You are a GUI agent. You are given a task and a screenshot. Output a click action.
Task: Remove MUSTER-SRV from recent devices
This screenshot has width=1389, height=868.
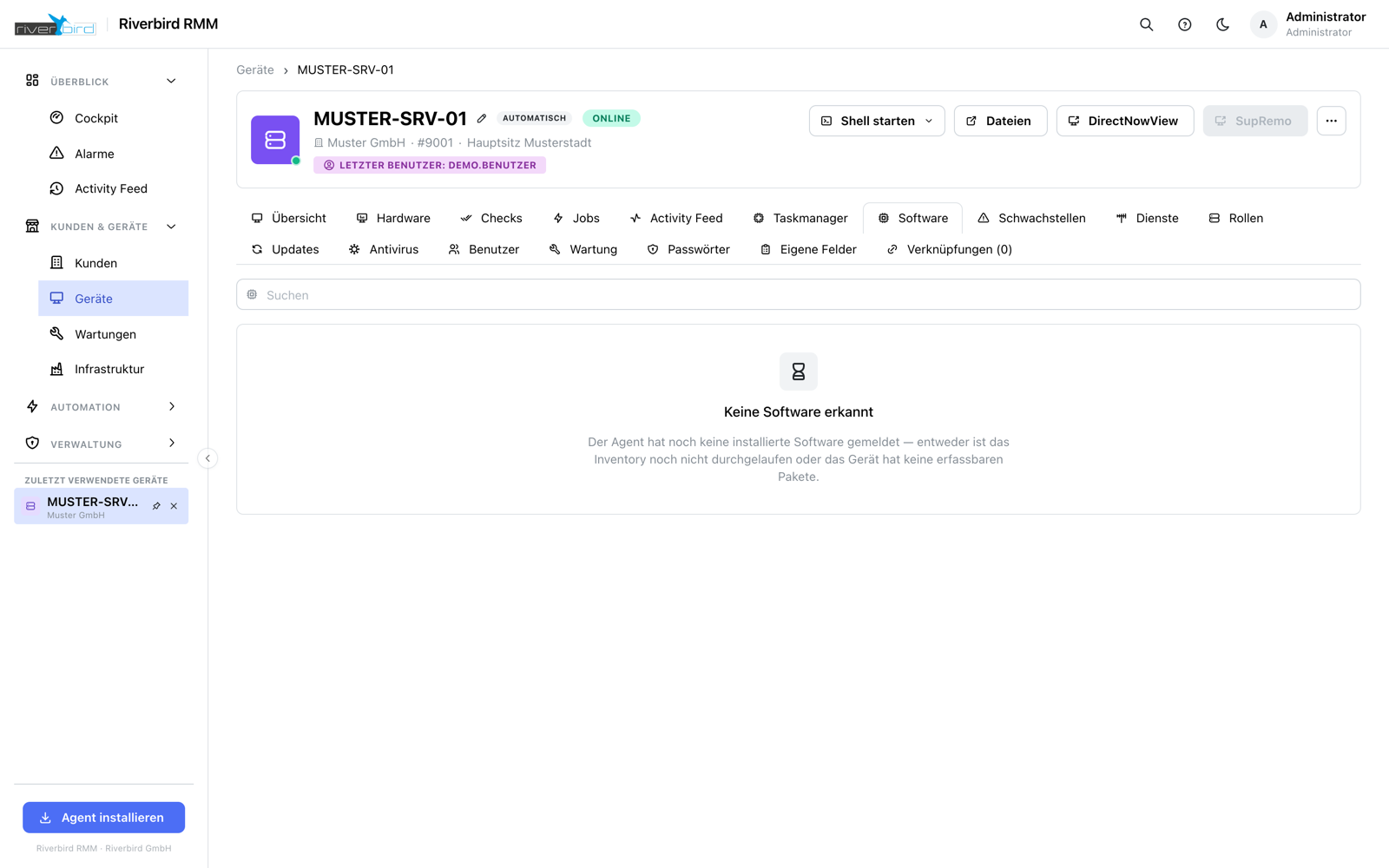pyautogui.click(x=174, y=506)
